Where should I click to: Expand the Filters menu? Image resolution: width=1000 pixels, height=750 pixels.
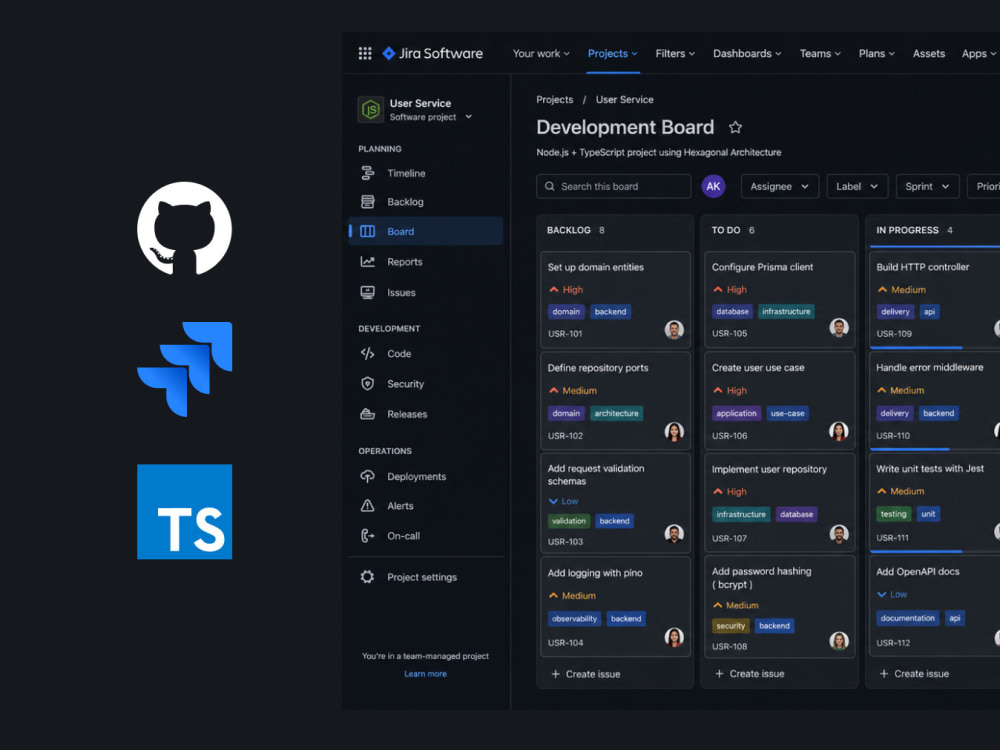point(675,54)
